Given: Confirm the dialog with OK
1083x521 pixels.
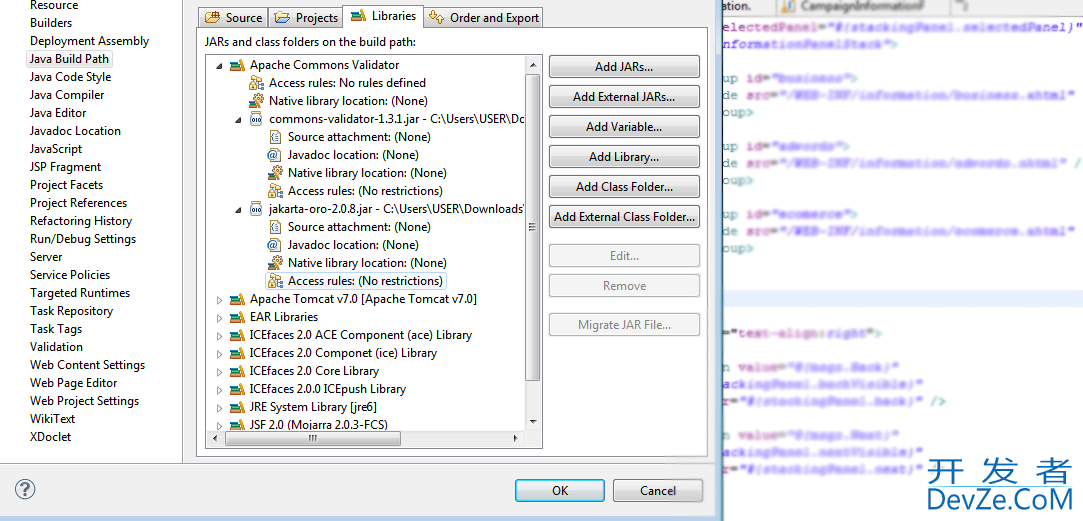Looking at the screenshot, I should click(559, 491).
